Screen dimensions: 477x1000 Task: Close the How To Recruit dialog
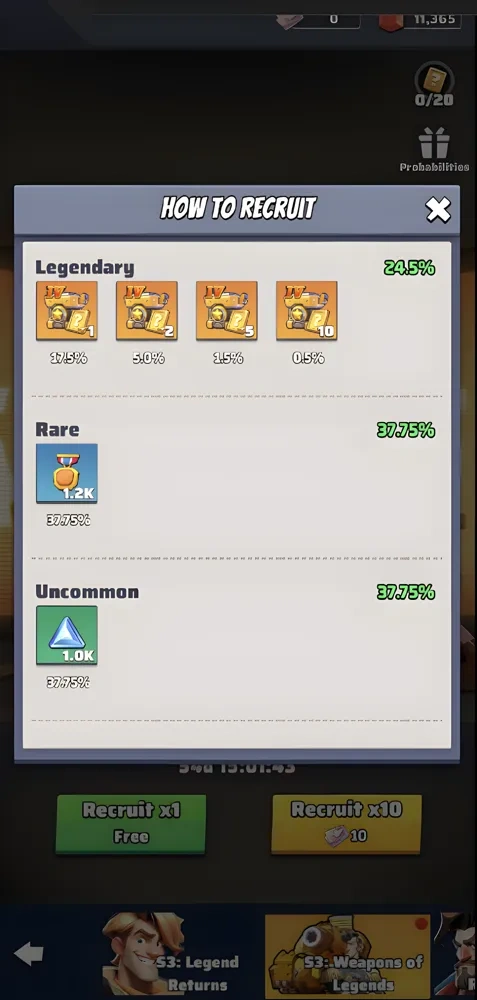click(438, 210)
